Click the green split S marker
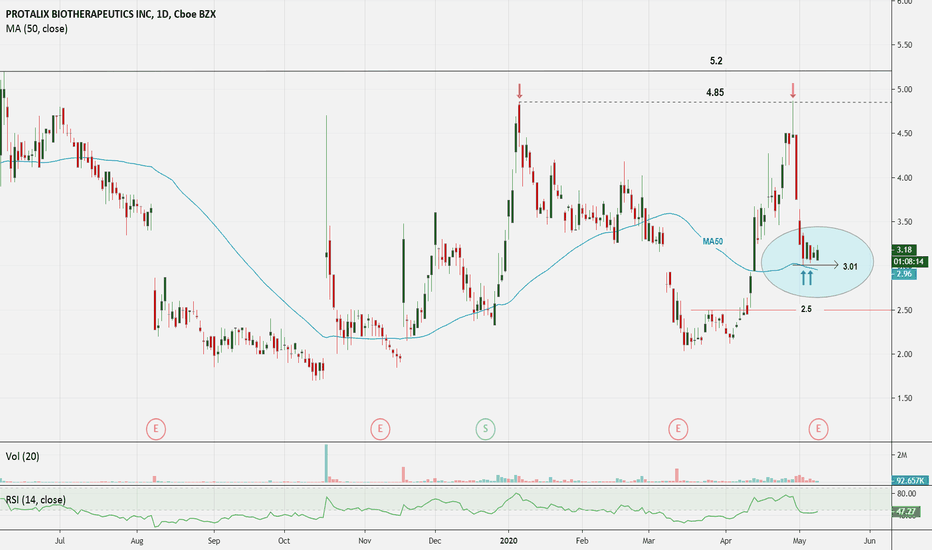 (485, 429)
